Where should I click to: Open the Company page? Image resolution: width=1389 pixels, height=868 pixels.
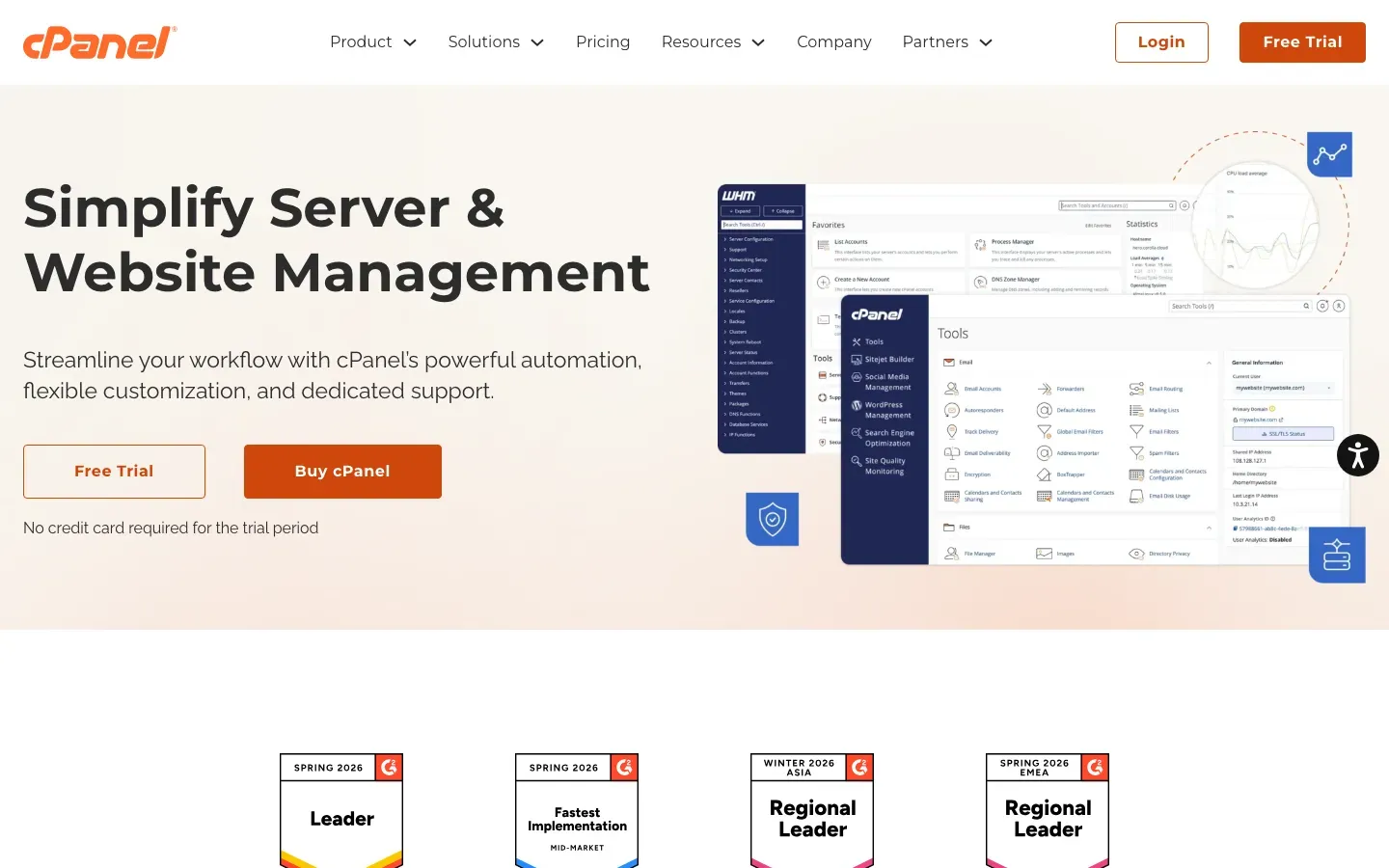pos(834,42)
